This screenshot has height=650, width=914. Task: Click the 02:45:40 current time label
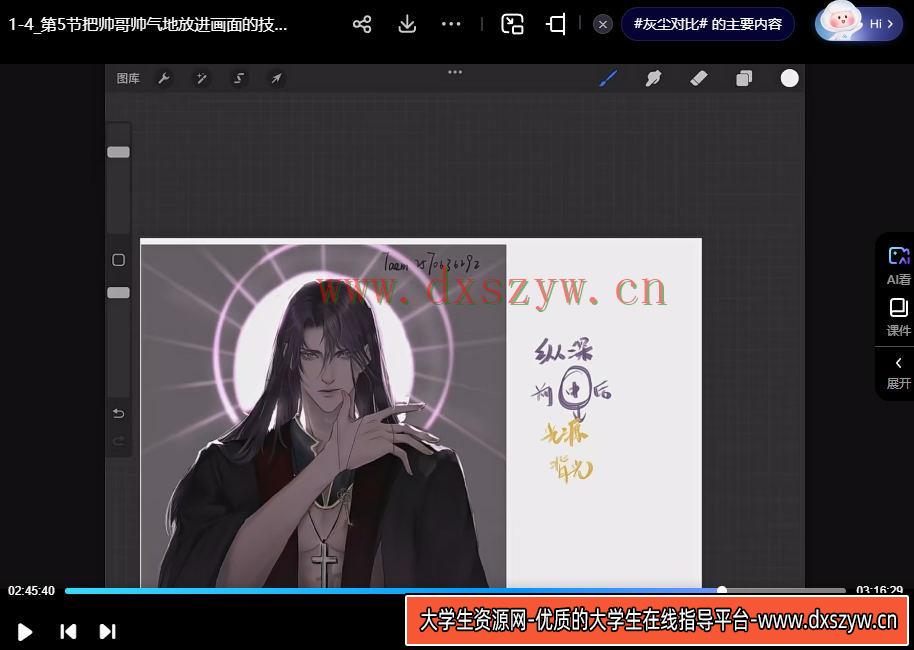[31, 591]
